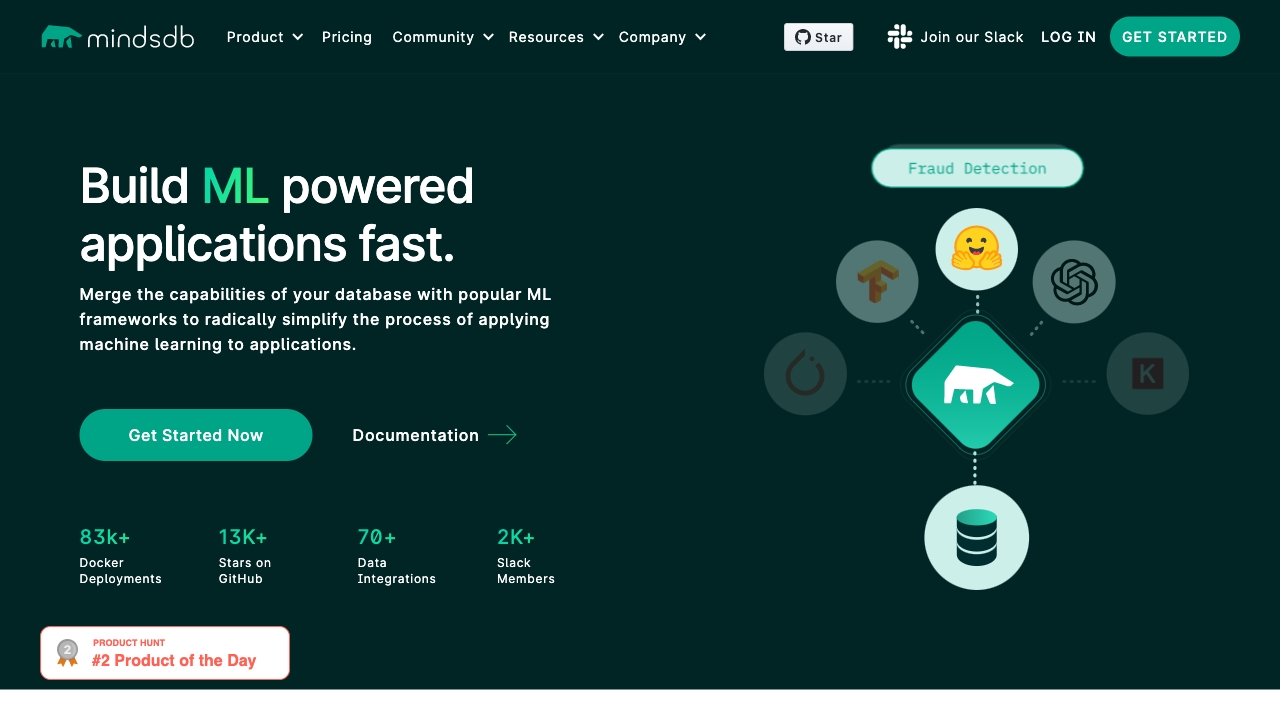Click LOG IN in the navigation bar
The image size is (1280, 720).
(x=1068, y=37)
